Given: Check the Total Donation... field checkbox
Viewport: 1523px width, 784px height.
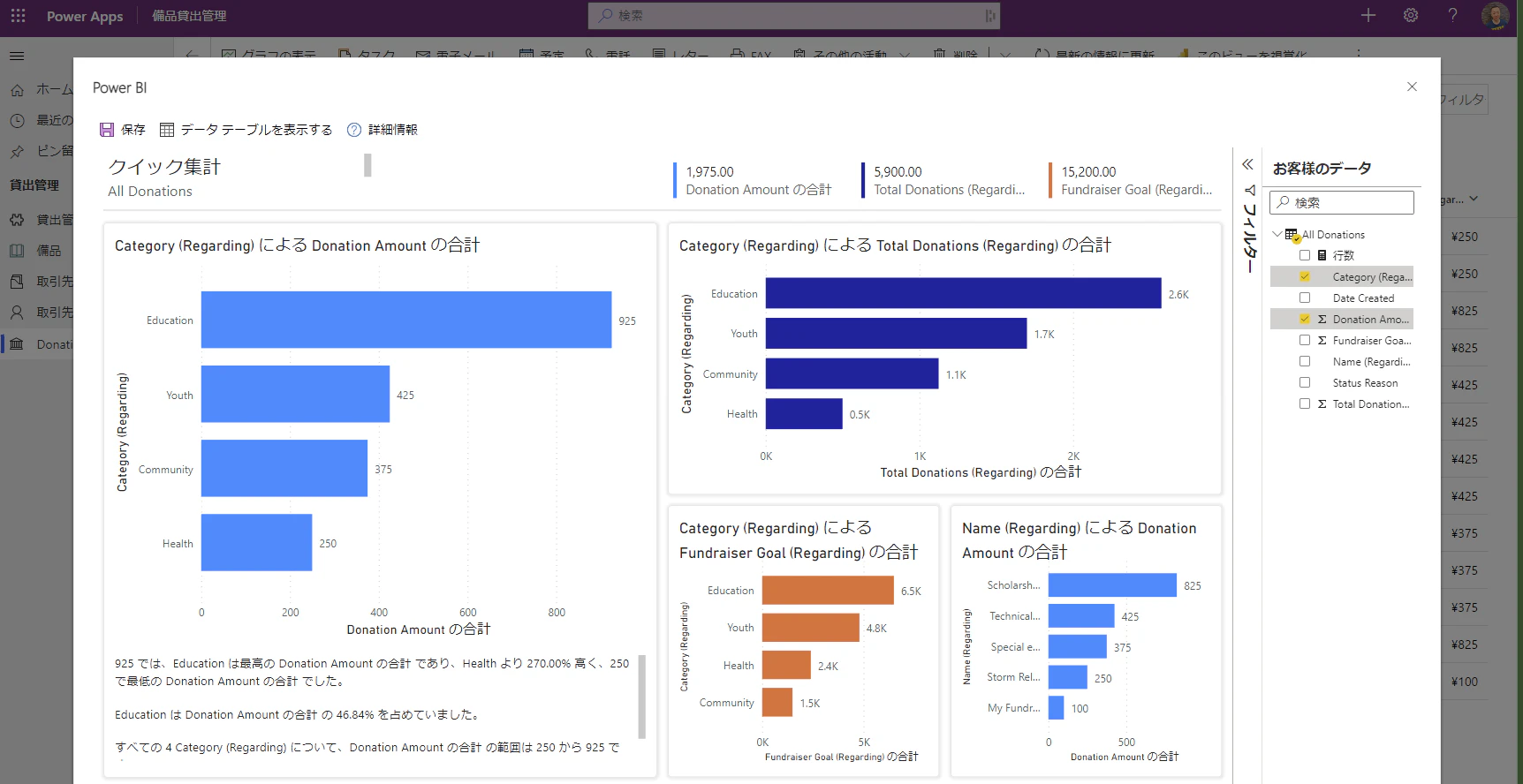Looking at the screenshot, I should tap(1305, 403).
